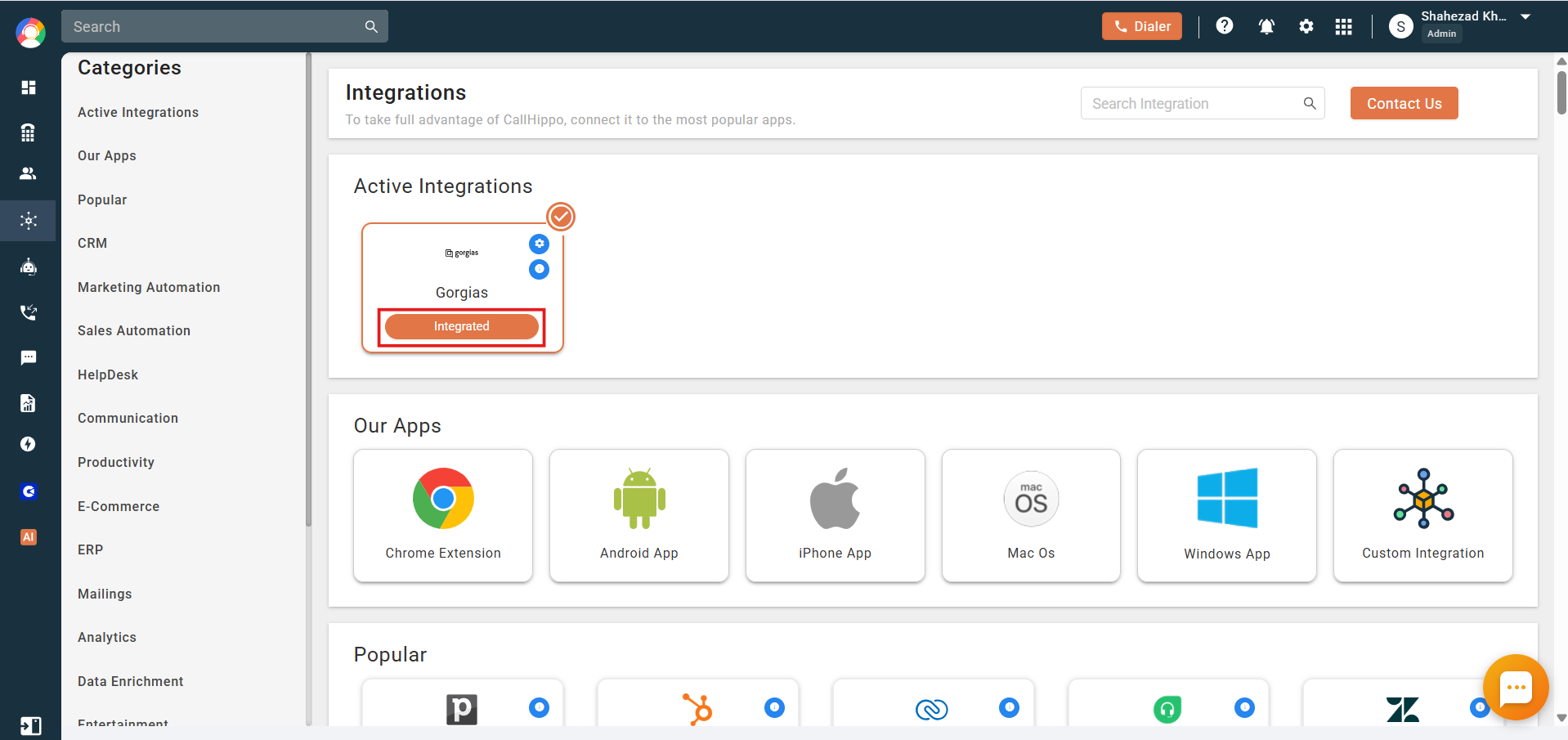
Task: Select Analytics category
Action: [x=107, y=637]
